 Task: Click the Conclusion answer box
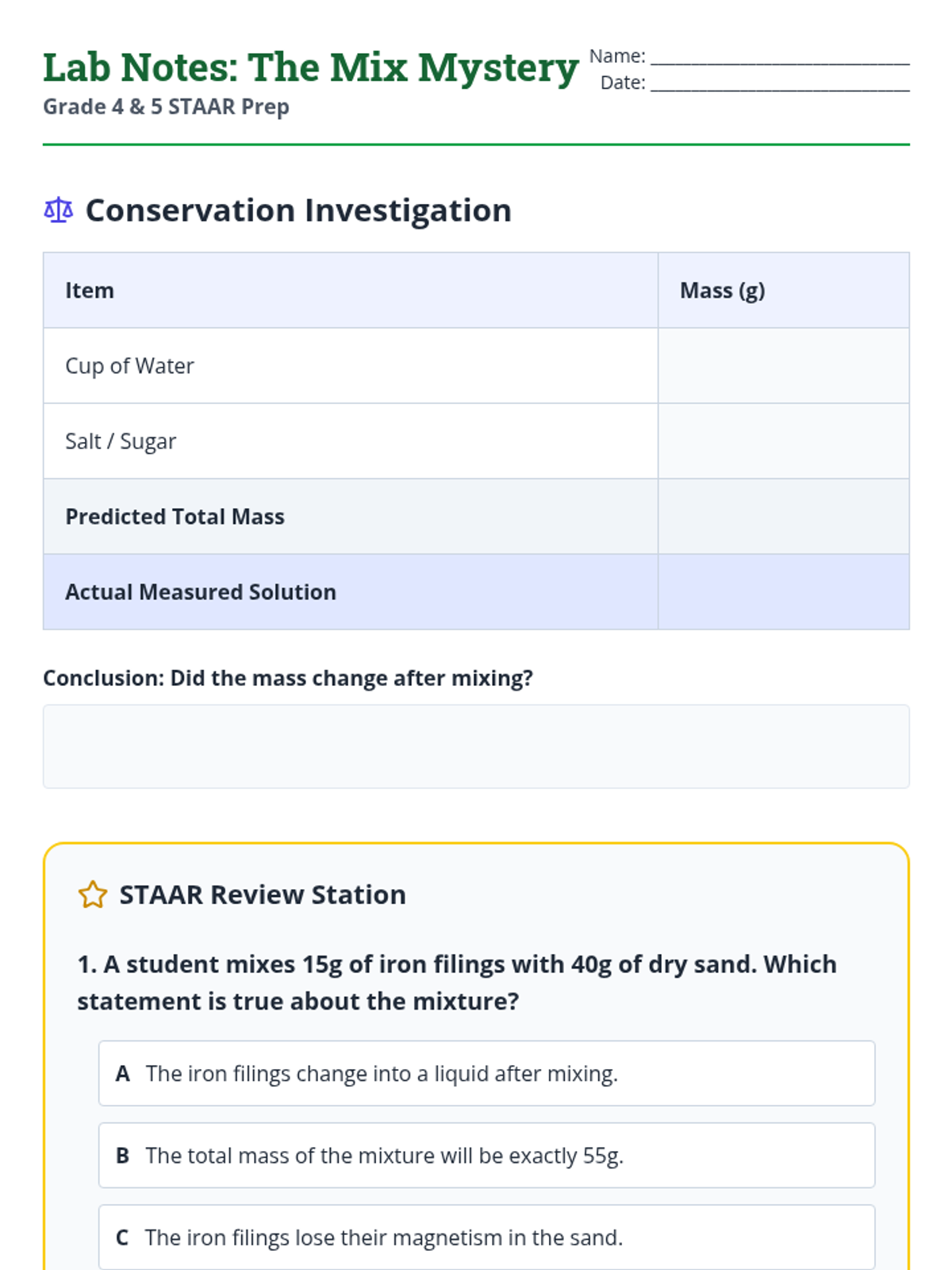[x=476, y=746]
